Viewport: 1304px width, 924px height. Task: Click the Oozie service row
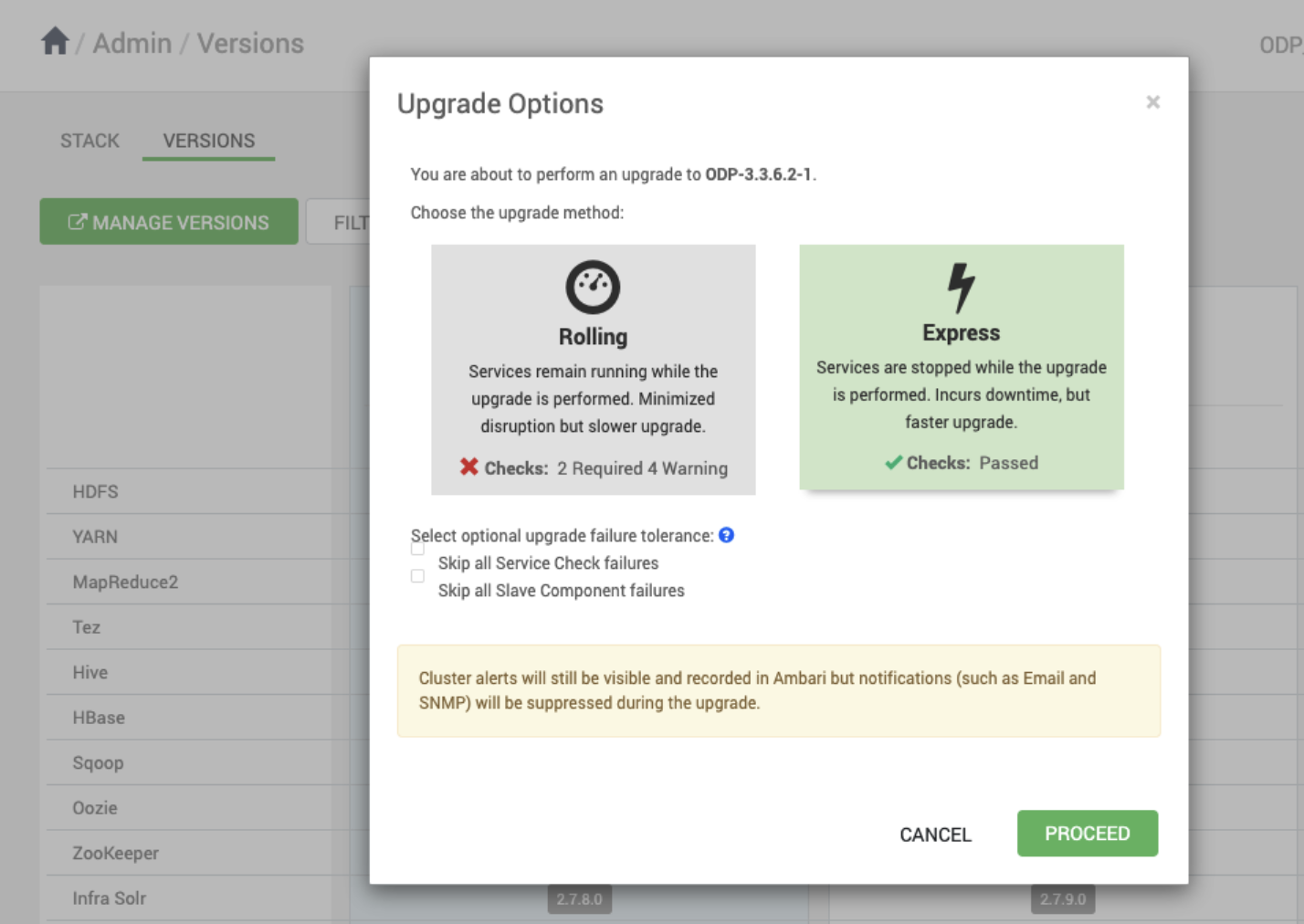(189, 808)
